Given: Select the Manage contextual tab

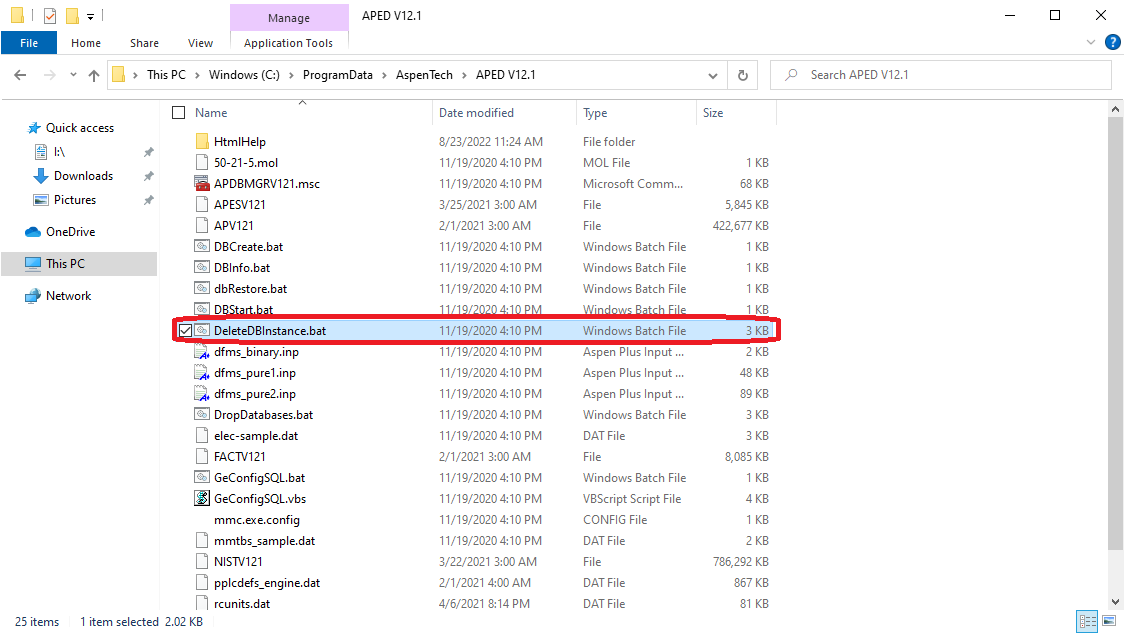Looking at the screenshot, I should [x=289, y=17].
